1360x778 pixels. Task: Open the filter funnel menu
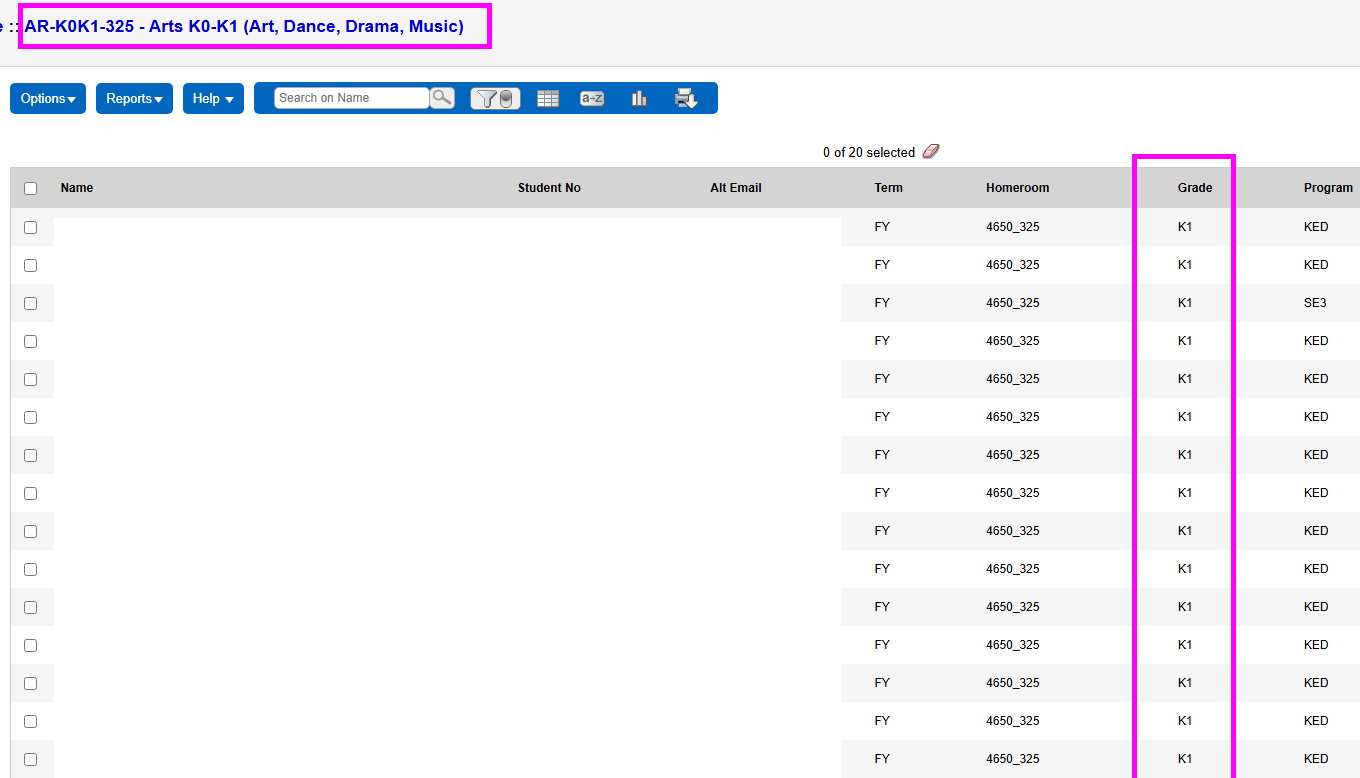495,98
